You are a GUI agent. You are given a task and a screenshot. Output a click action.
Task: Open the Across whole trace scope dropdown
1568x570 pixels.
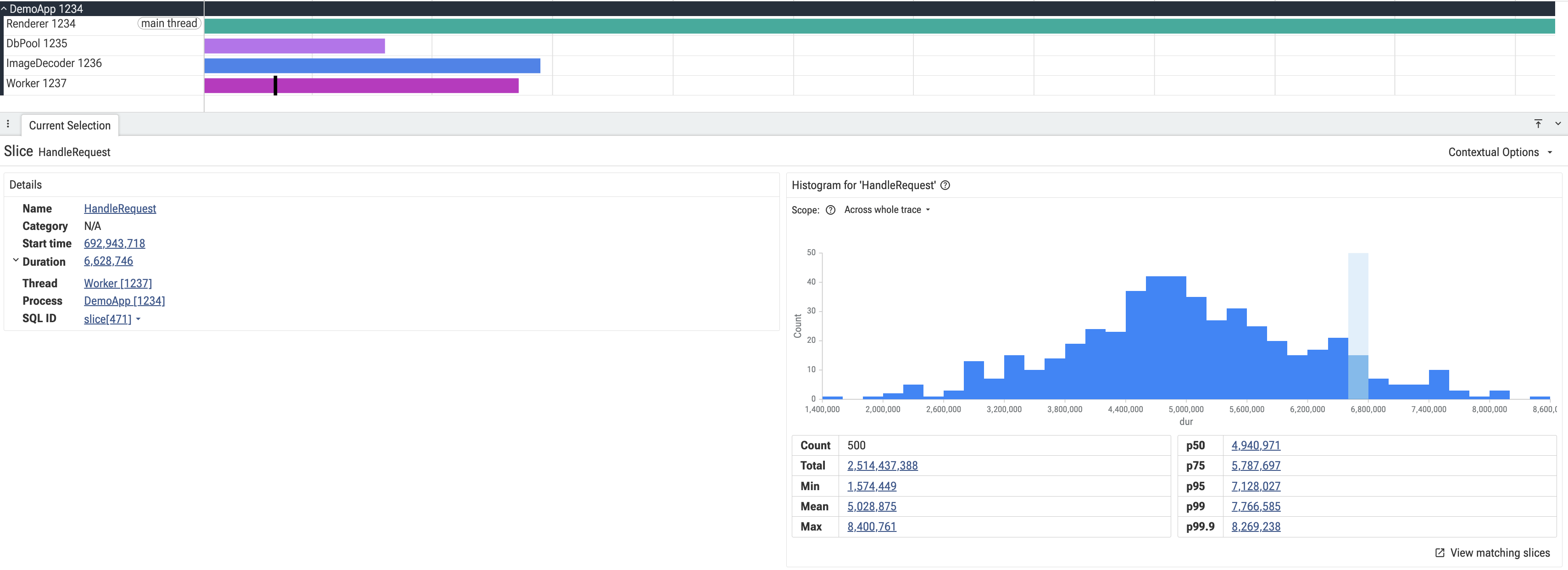coord(887,210)
